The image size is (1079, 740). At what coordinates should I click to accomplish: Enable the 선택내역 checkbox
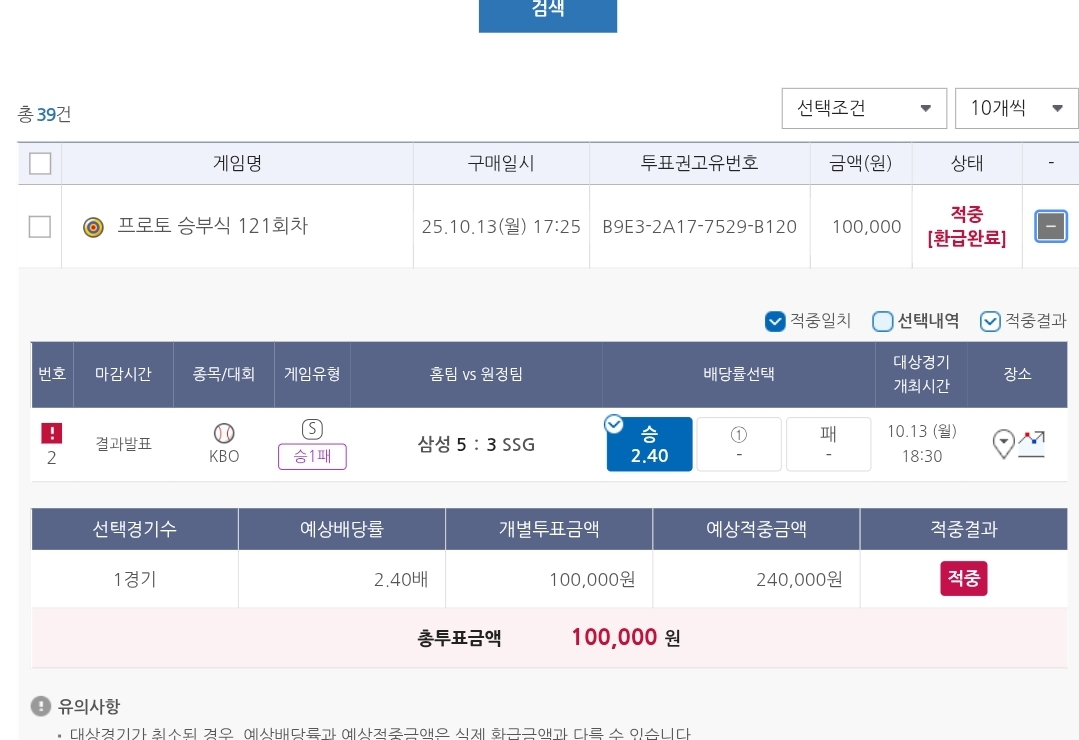click(882, 321)
